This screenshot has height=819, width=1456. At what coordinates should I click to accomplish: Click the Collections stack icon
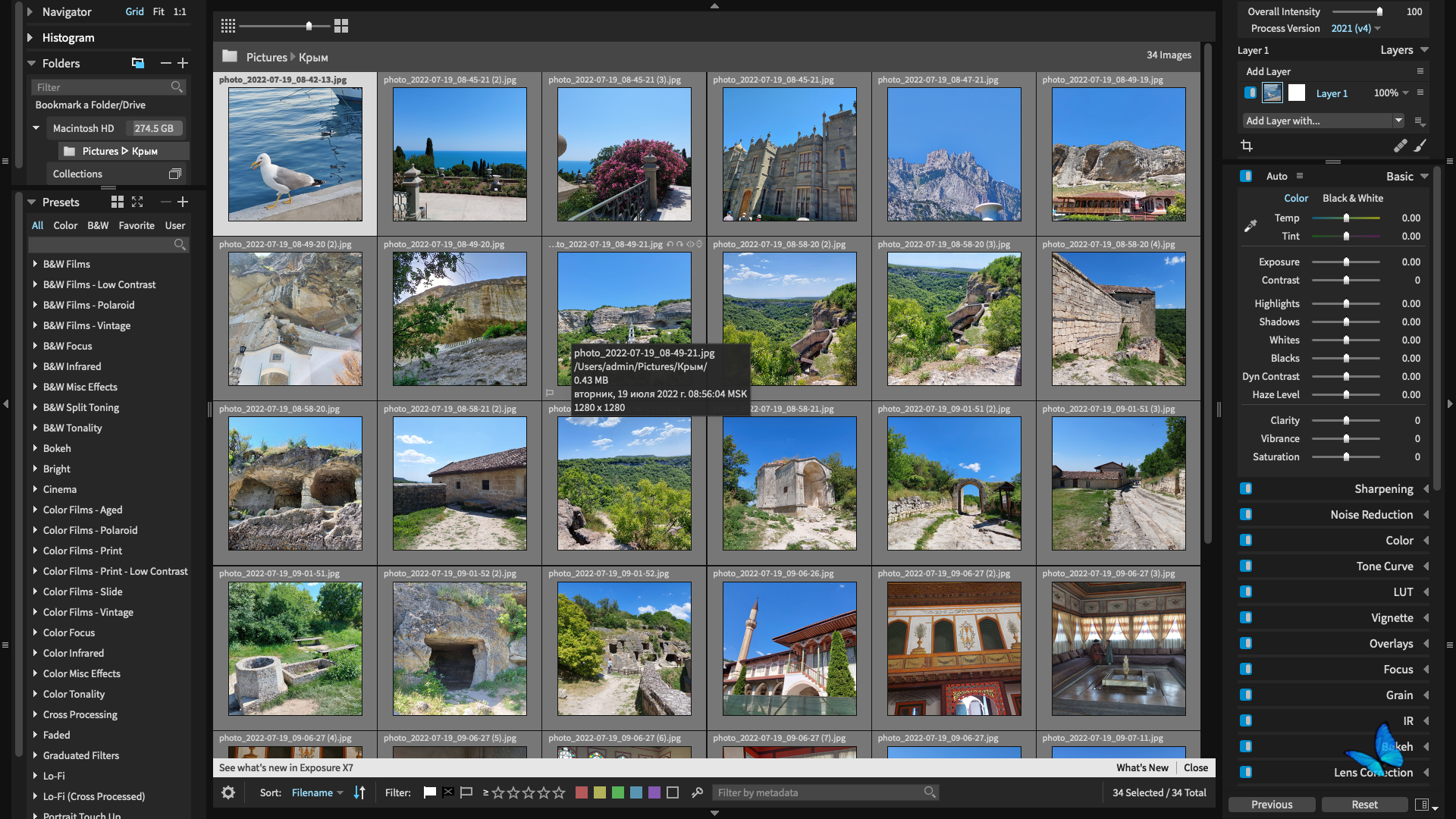click(174, 174)
